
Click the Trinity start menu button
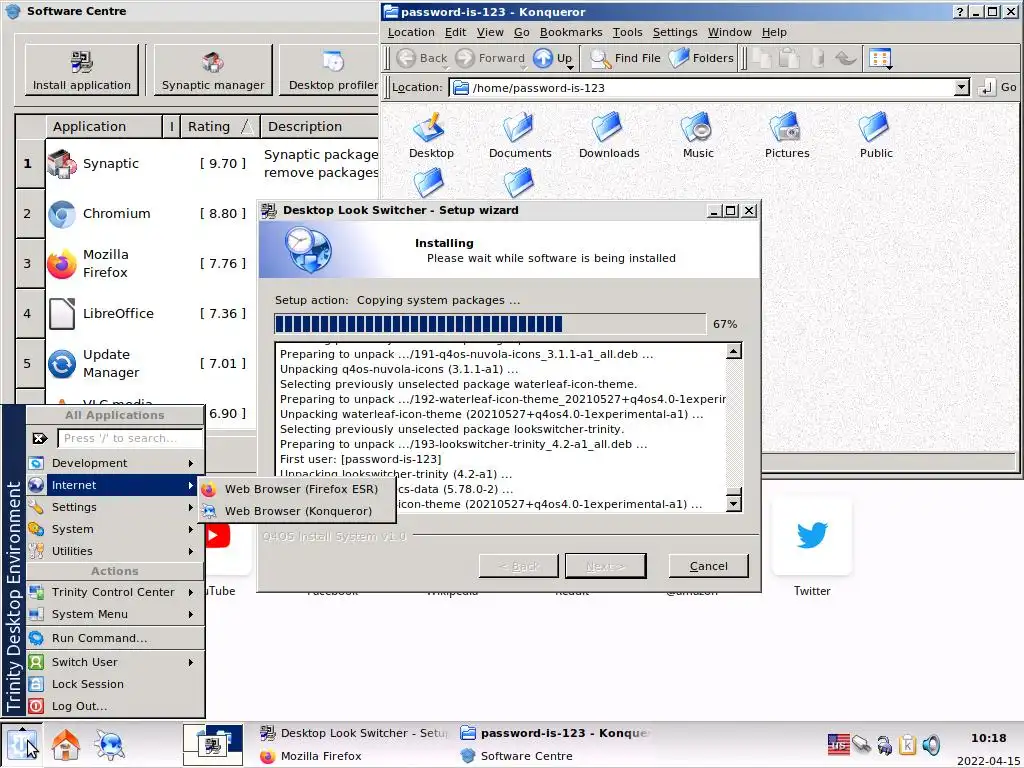(x=22, y=744)
